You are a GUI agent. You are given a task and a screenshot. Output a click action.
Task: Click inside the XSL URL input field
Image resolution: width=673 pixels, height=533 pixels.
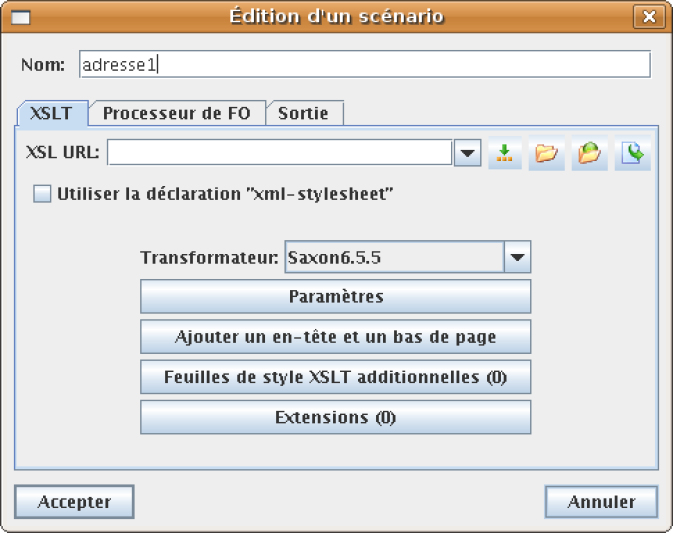click(x=279, y=152)
